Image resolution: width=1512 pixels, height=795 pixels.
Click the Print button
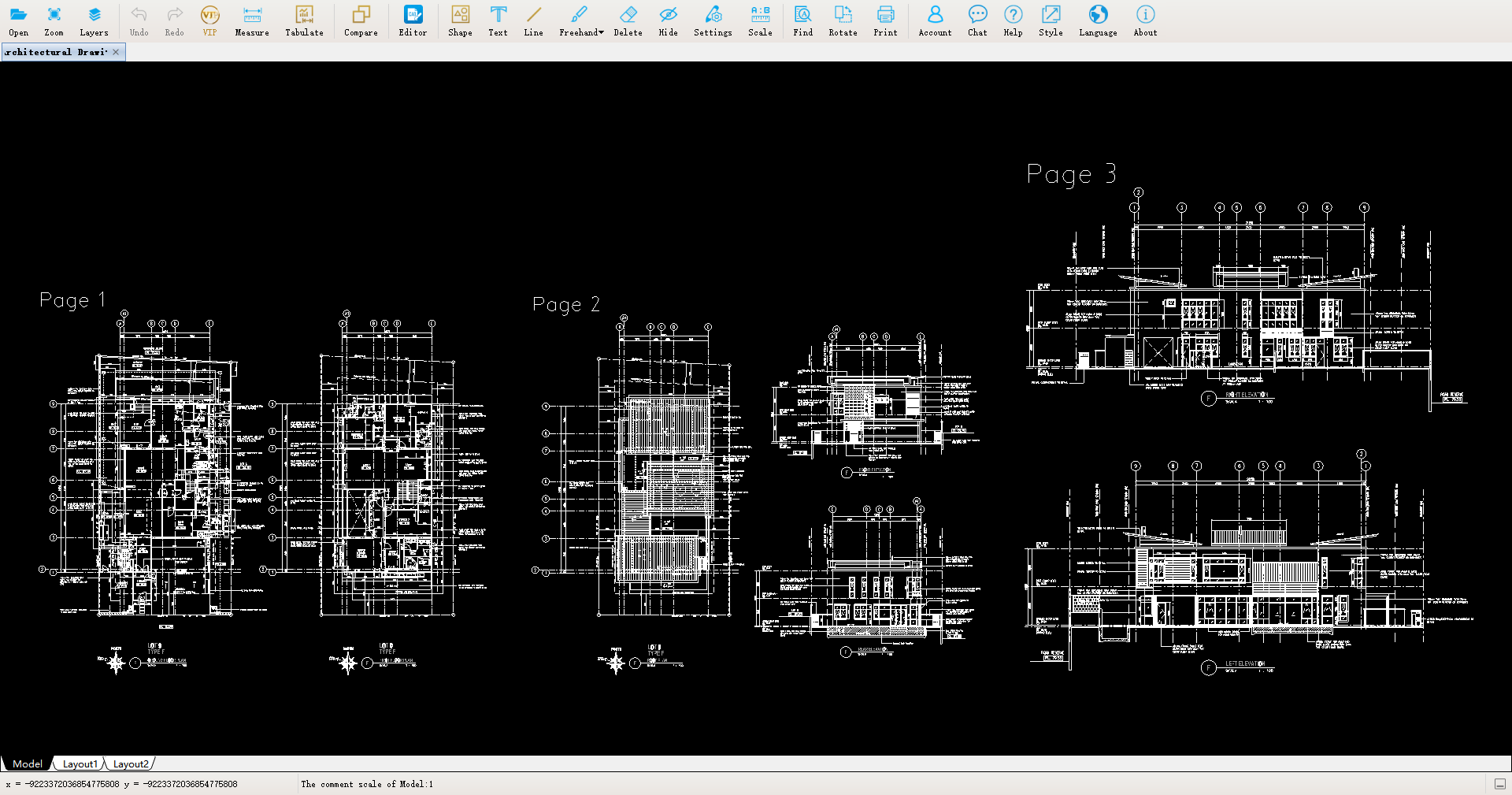pos(885,20)
